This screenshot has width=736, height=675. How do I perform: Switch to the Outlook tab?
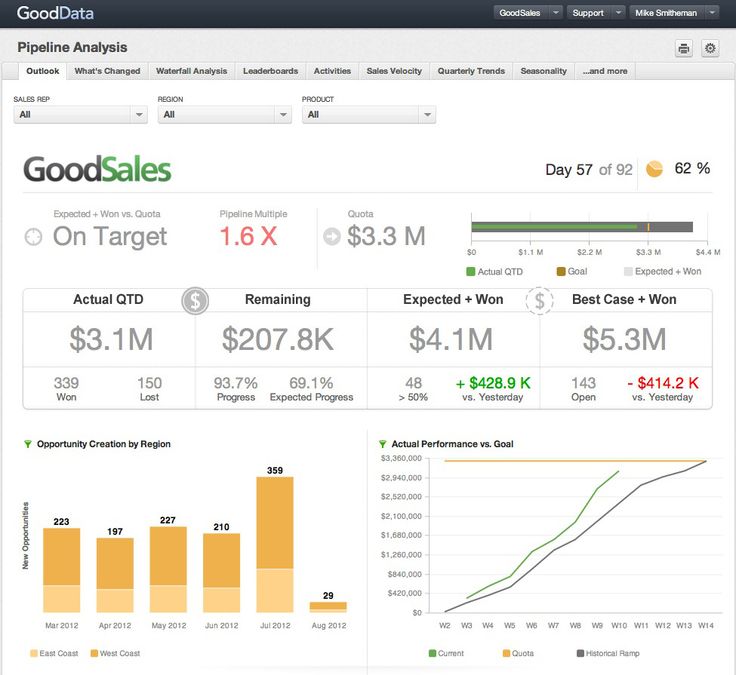point(43,71)
